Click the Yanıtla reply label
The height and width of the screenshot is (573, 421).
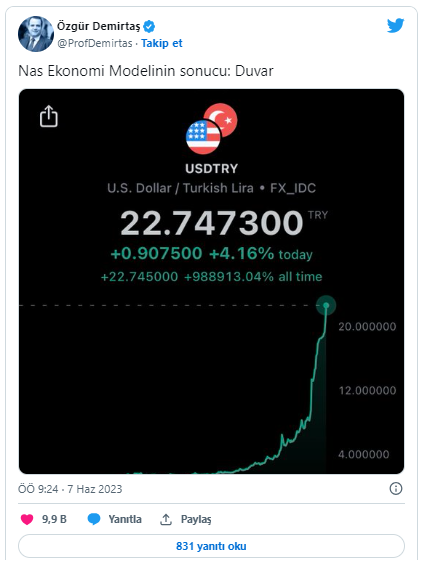(x=125, y=519)
